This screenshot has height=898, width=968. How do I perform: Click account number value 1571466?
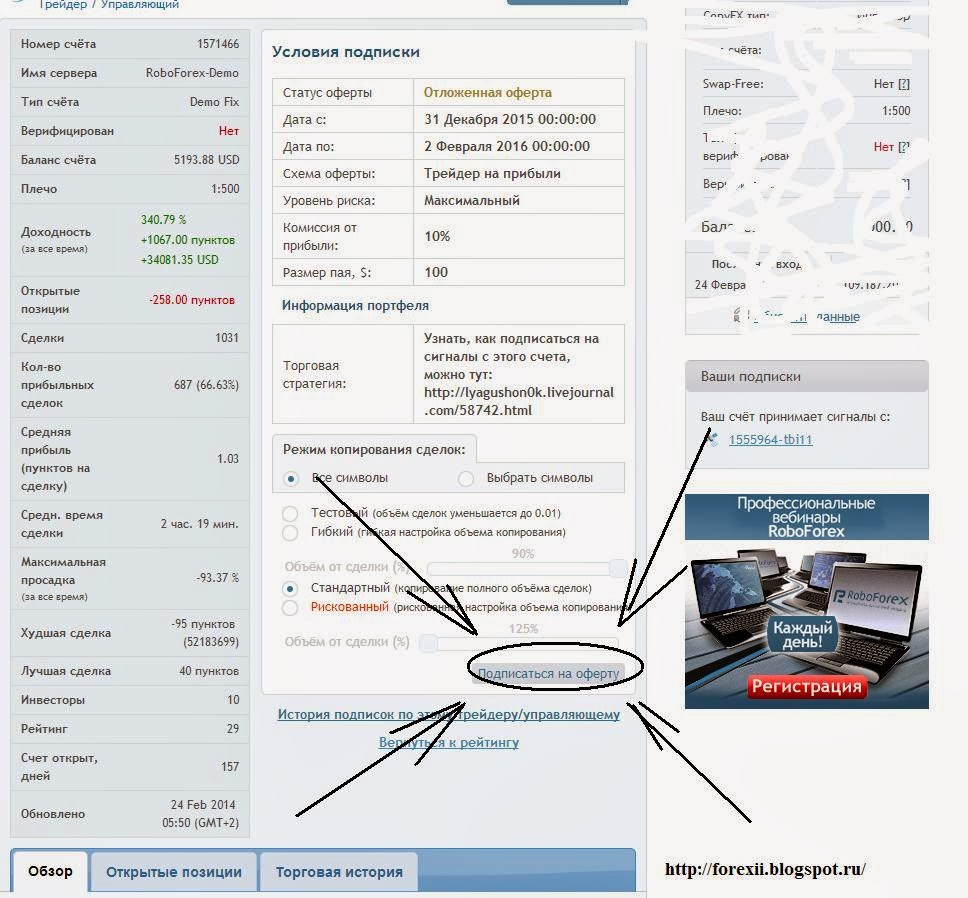[x=218, y=44]
